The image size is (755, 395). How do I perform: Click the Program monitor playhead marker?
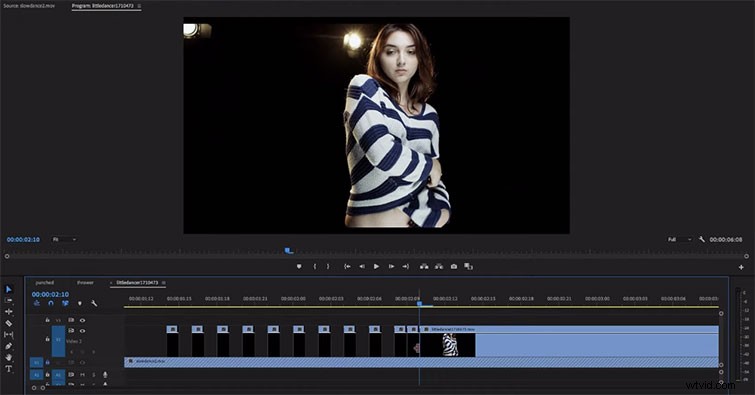pyautogui.click(x=288, y=250)
